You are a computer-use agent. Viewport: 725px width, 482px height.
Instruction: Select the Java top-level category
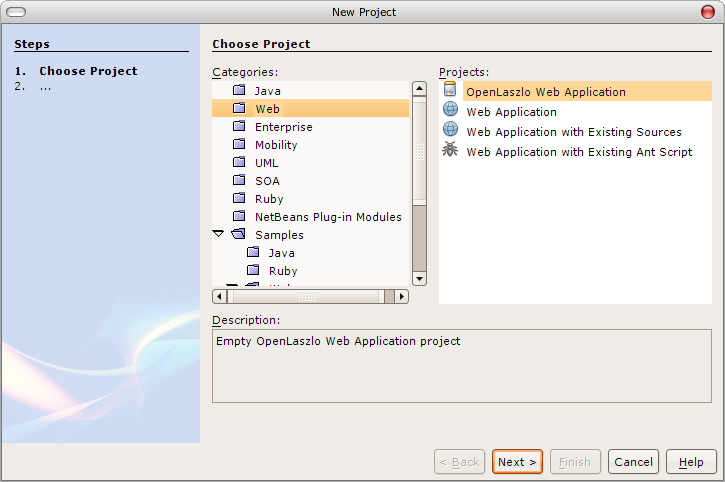click(x=268, y=91)
